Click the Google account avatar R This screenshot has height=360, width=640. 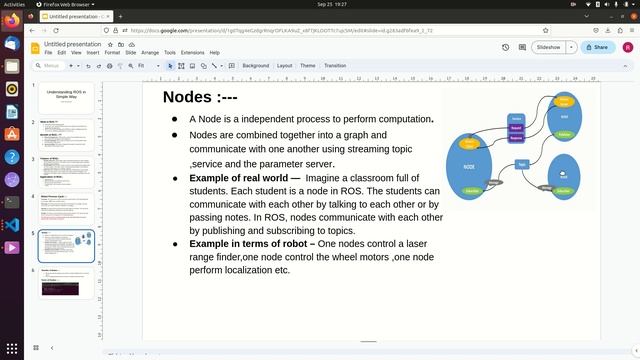point(628,47)
